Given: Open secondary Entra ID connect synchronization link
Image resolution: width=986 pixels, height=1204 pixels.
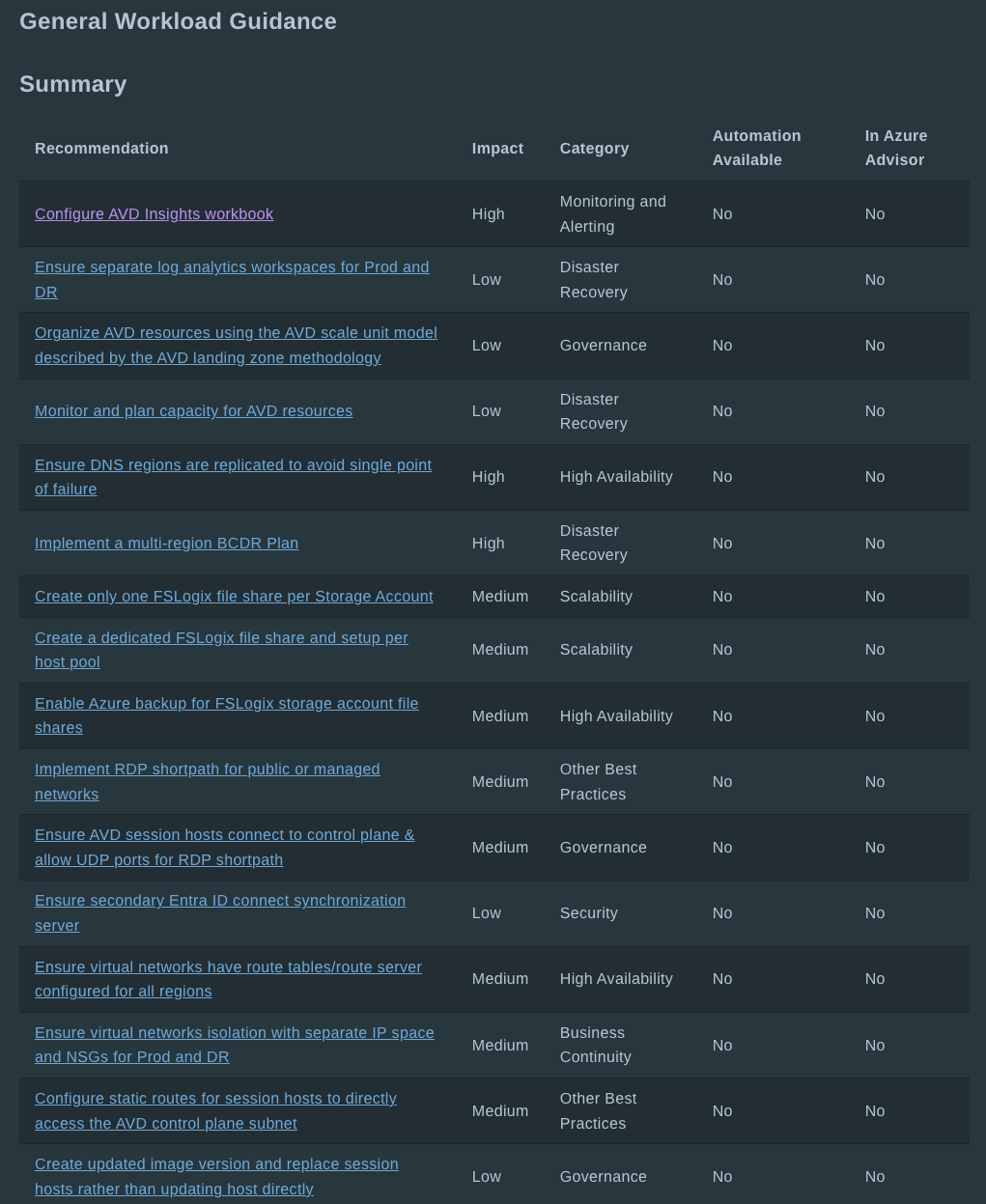Looking at the screenshot, I should (220, 901).
